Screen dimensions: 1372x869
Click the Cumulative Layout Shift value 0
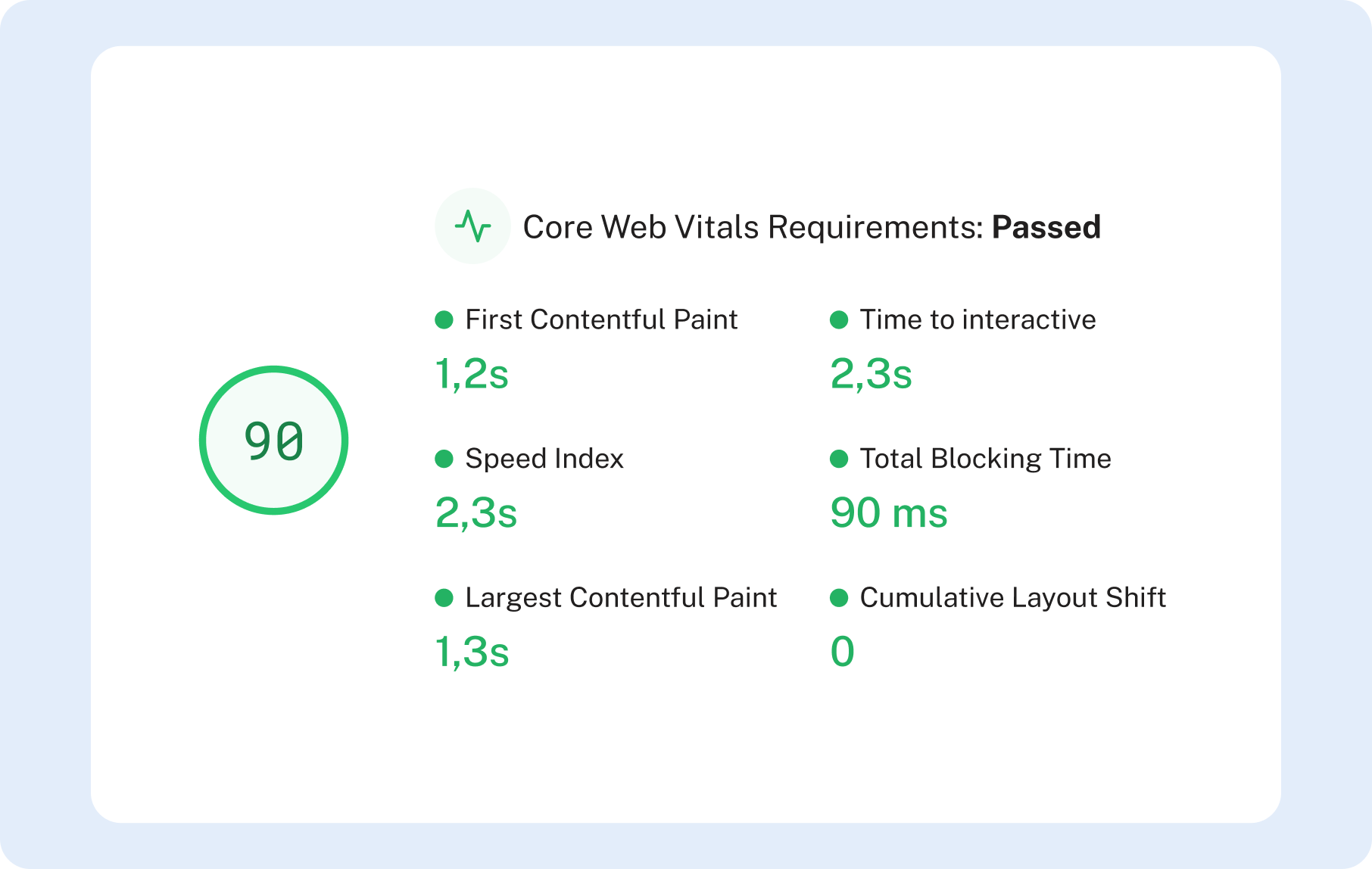(x=842, y=652)
